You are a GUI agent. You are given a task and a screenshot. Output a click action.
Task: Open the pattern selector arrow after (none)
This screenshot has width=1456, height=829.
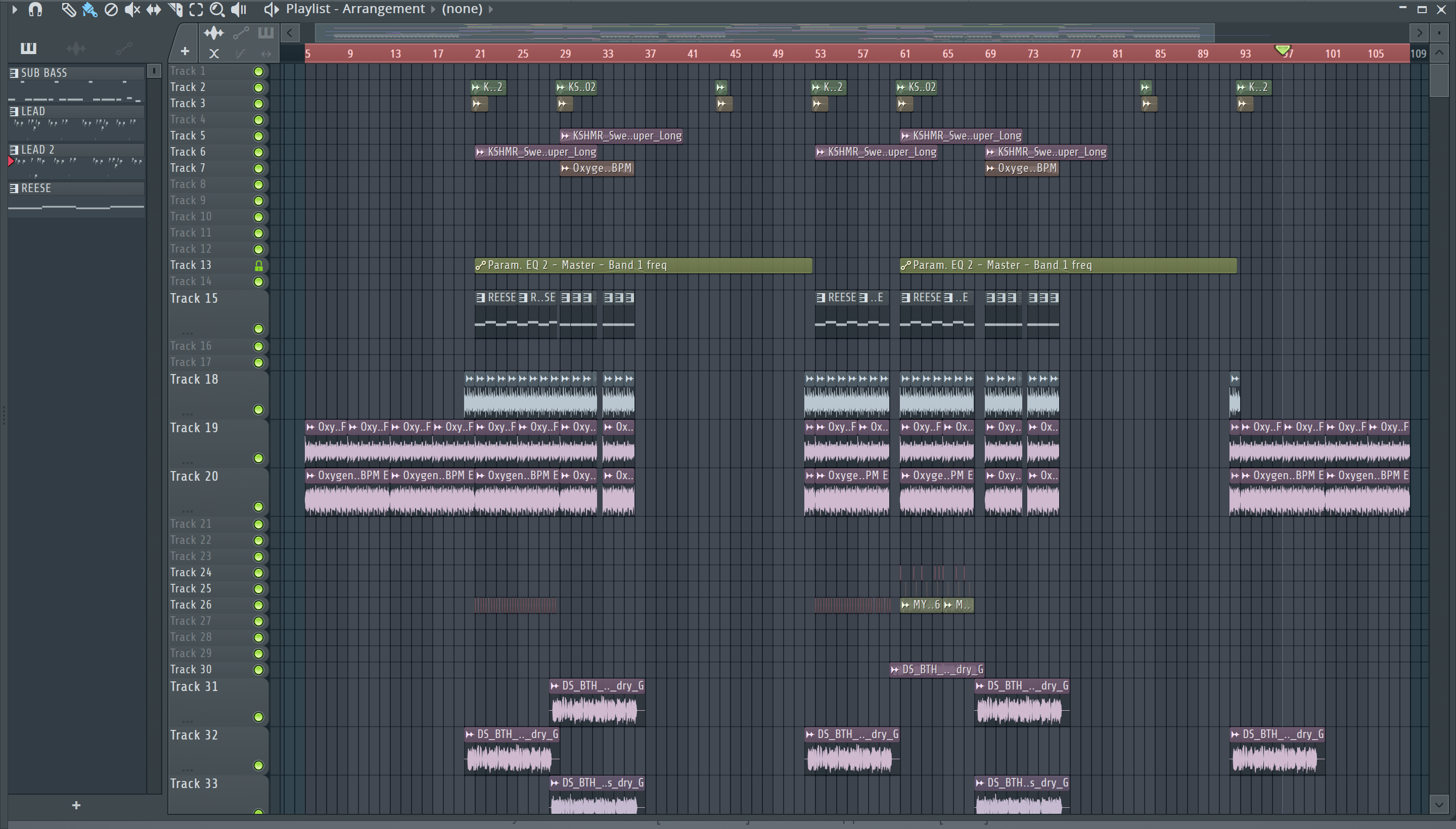click(491, 9)
